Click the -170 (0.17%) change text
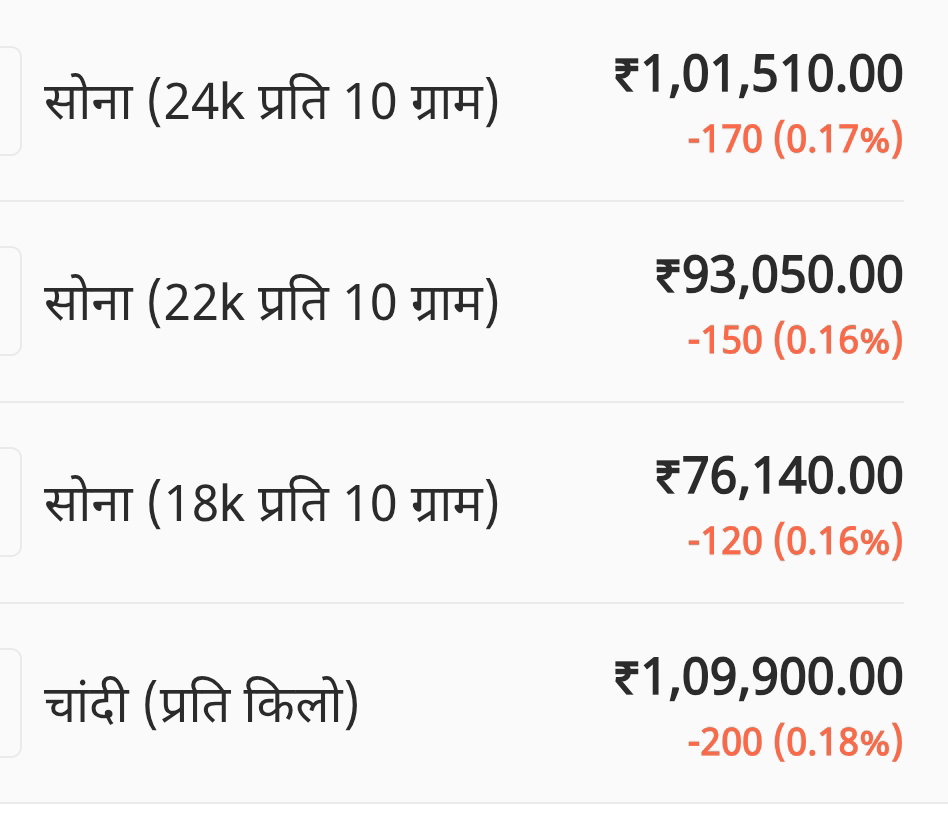 tap(795, 139)
